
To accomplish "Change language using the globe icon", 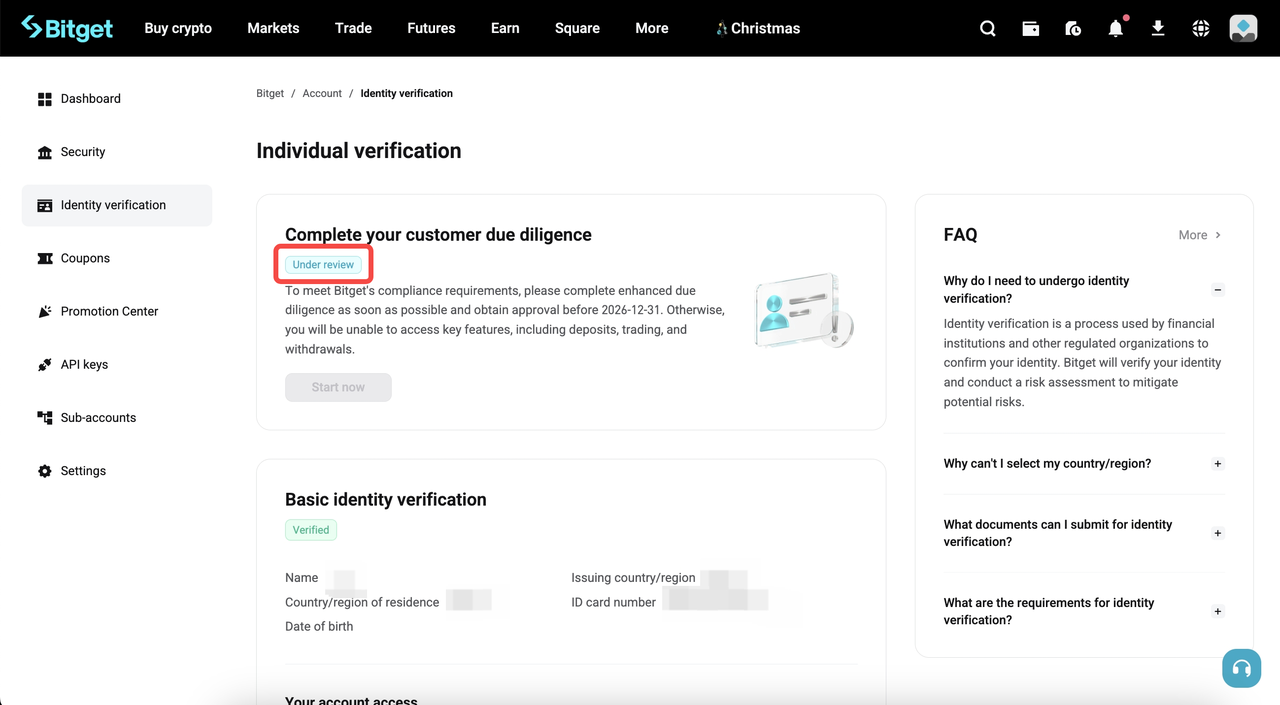I will 1200,28.
